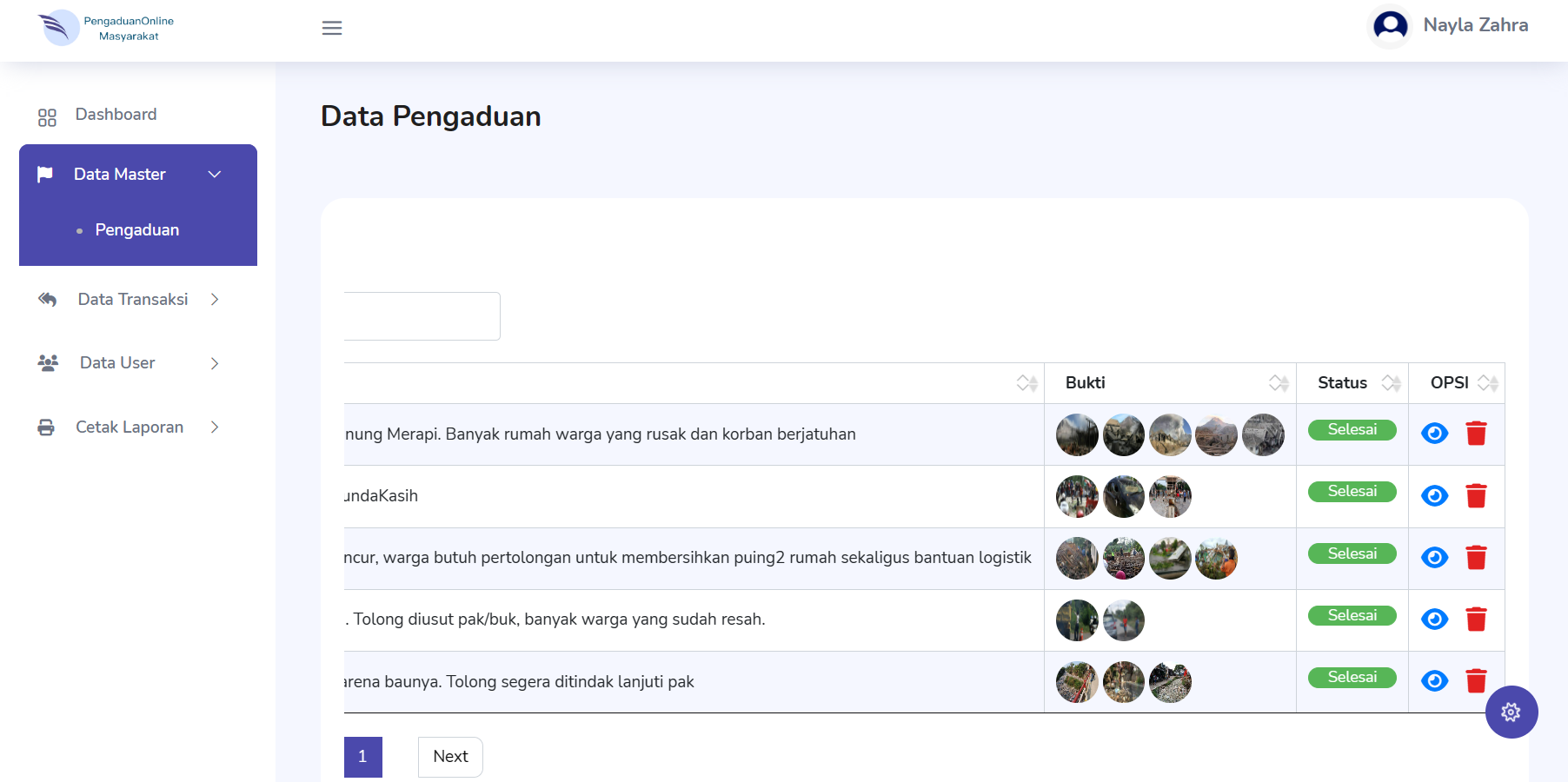1568x782 pixels.
Task: Focus the table search input field
Action: click(x=422, y=316)
